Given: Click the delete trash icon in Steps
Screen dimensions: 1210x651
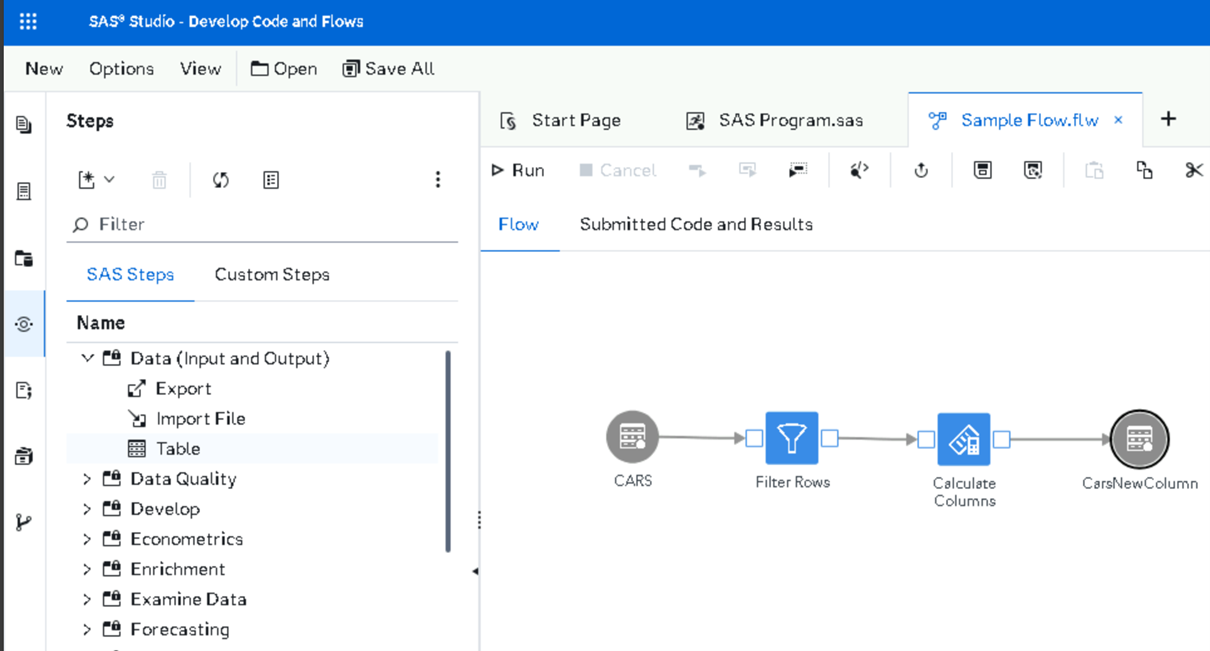Looking at the screenshot, I should coord(159,180).
